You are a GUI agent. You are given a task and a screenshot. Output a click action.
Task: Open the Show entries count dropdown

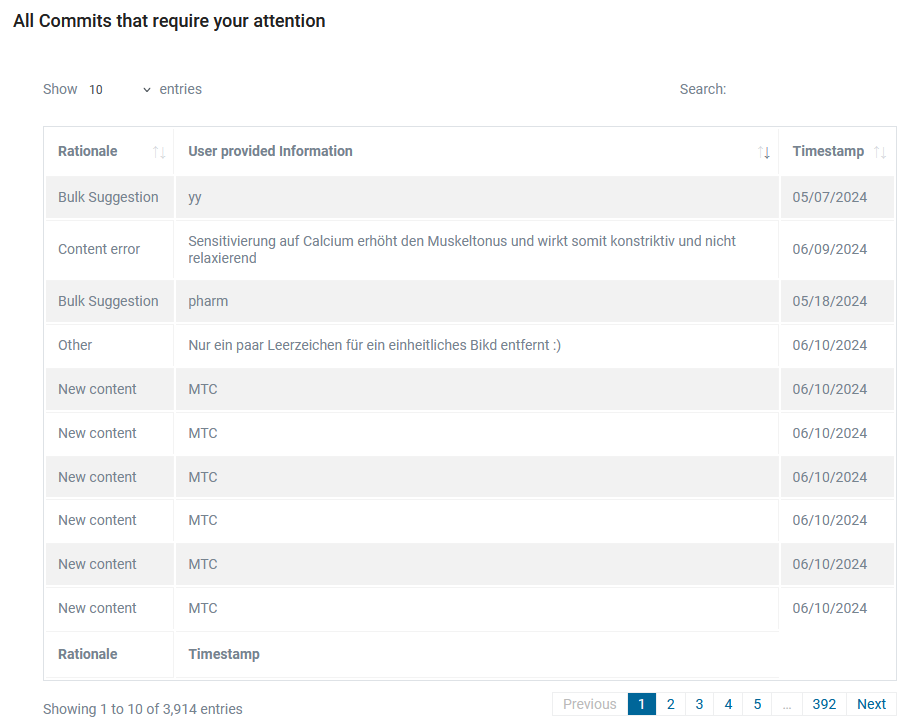[x=119, y=90]
